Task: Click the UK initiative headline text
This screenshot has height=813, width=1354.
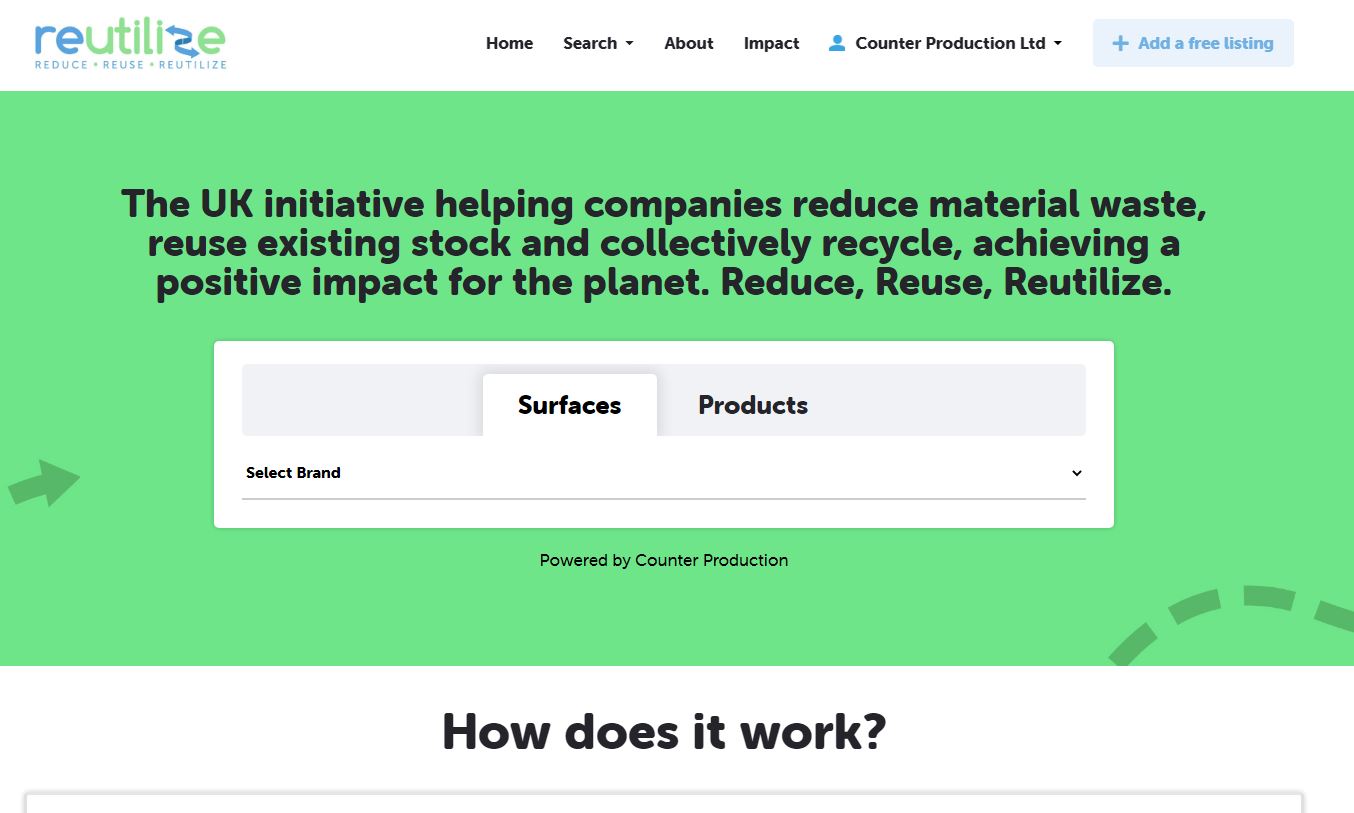Action: coord(664,243)
